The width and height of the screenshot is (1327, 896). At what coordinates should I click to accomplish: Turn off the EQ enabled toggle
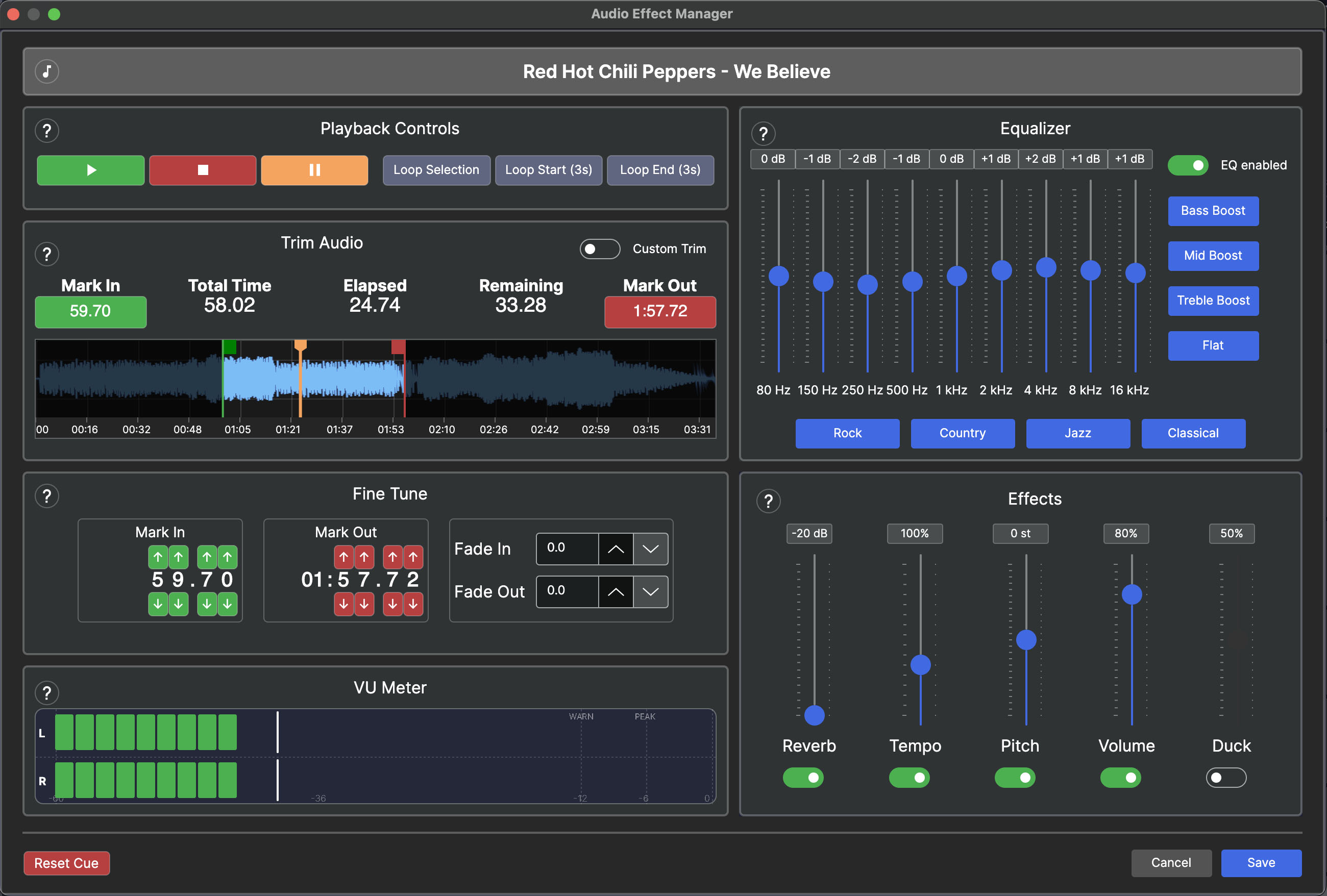tap(1187, 165)
